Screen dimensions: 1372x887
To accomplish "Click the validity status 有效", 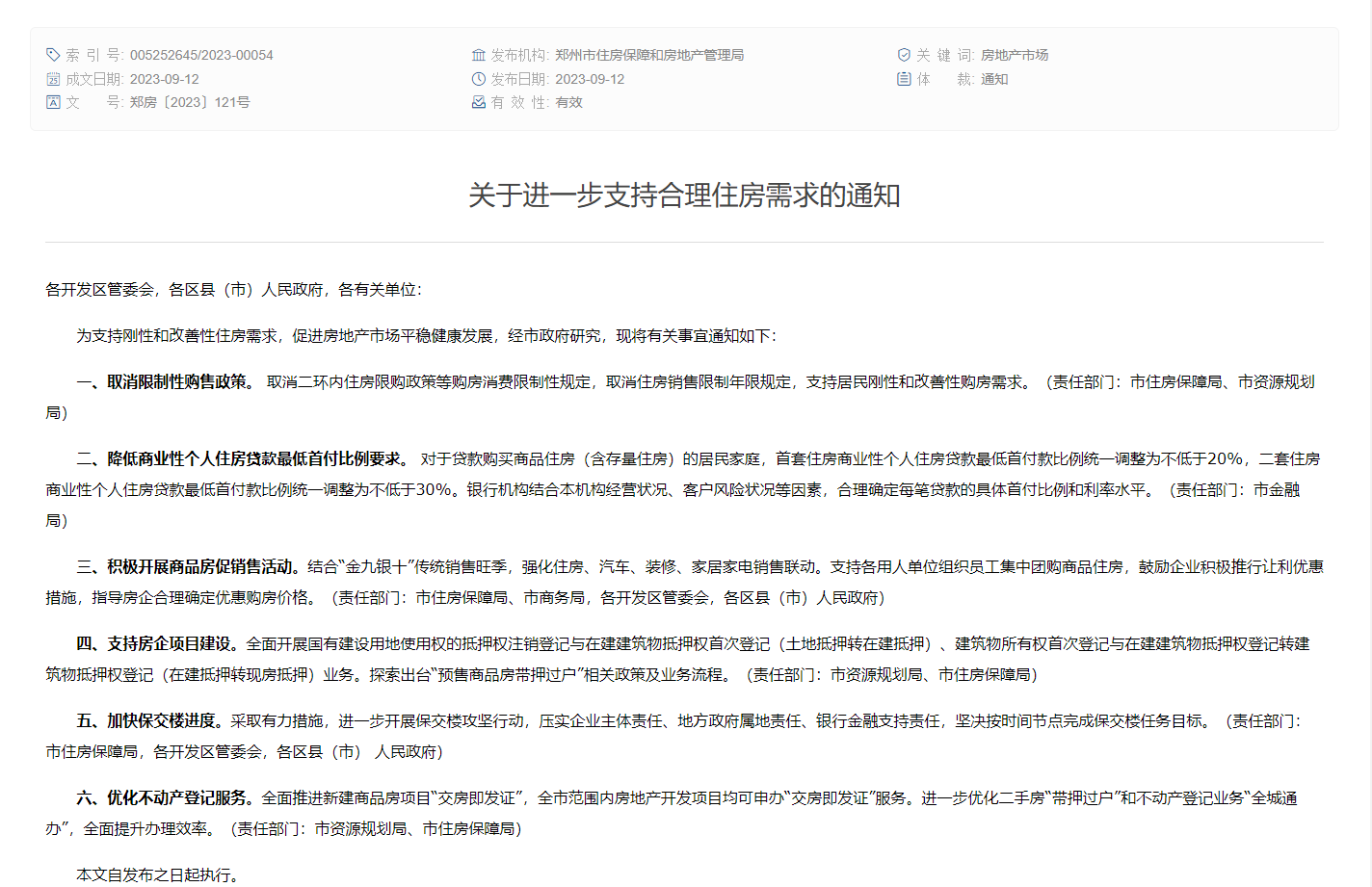I will [x=568, y=102].
